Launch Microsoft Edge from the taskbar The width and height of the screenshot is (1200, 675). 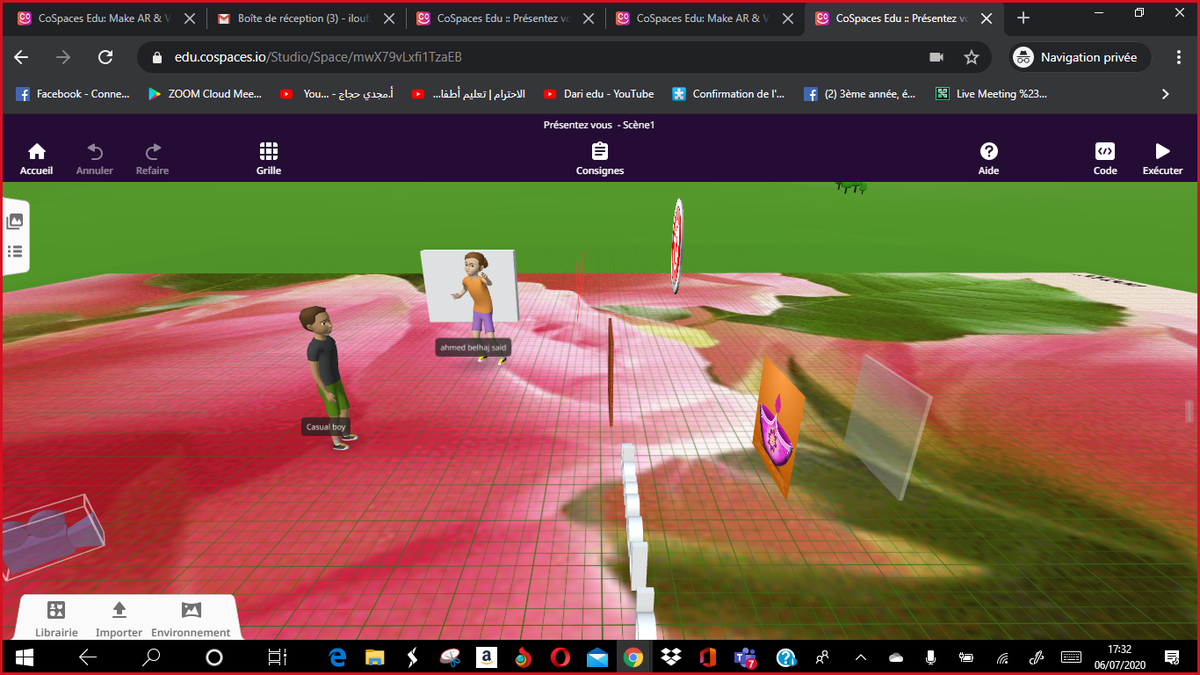point(338,657)
